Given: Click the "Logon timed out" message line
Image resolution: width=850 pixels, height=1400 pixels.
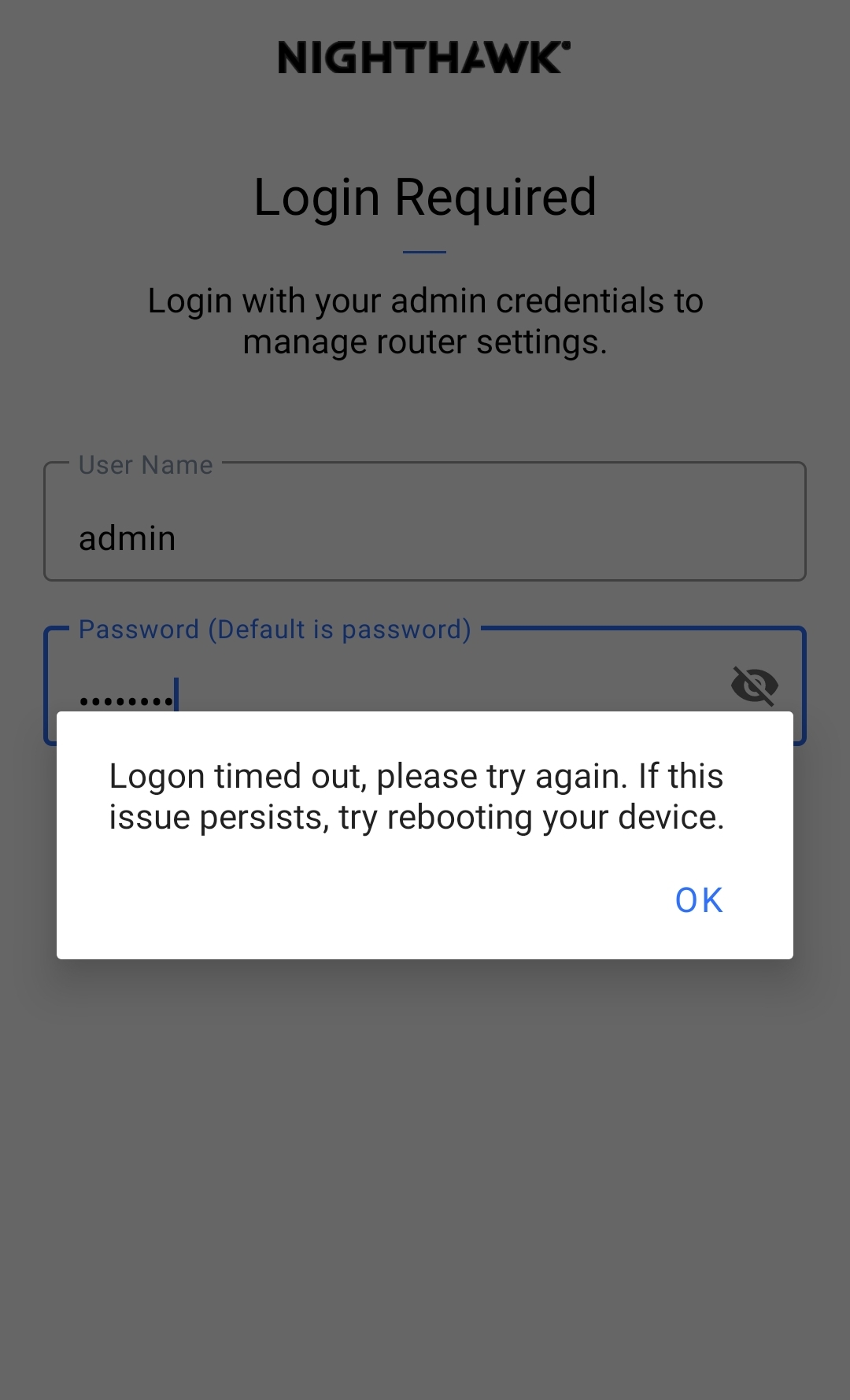Looking at the screenshot, I should tap(416, 777).
